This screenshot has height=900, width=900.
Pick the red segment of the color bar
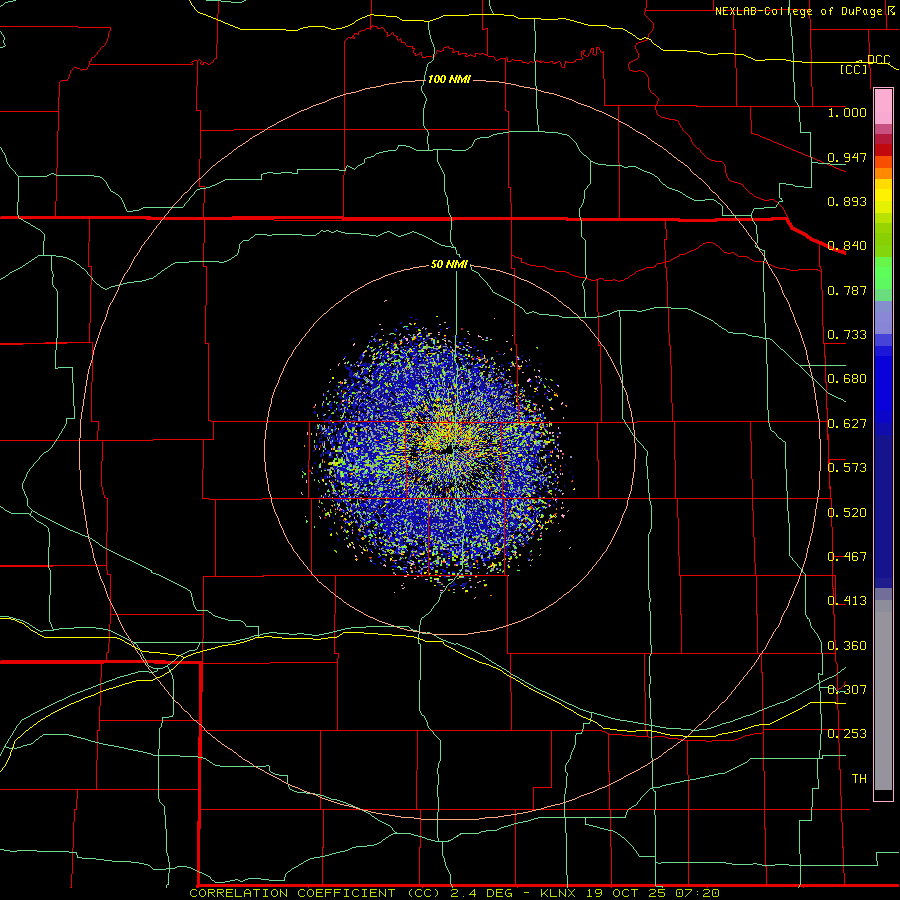click(x=883, y=149)
